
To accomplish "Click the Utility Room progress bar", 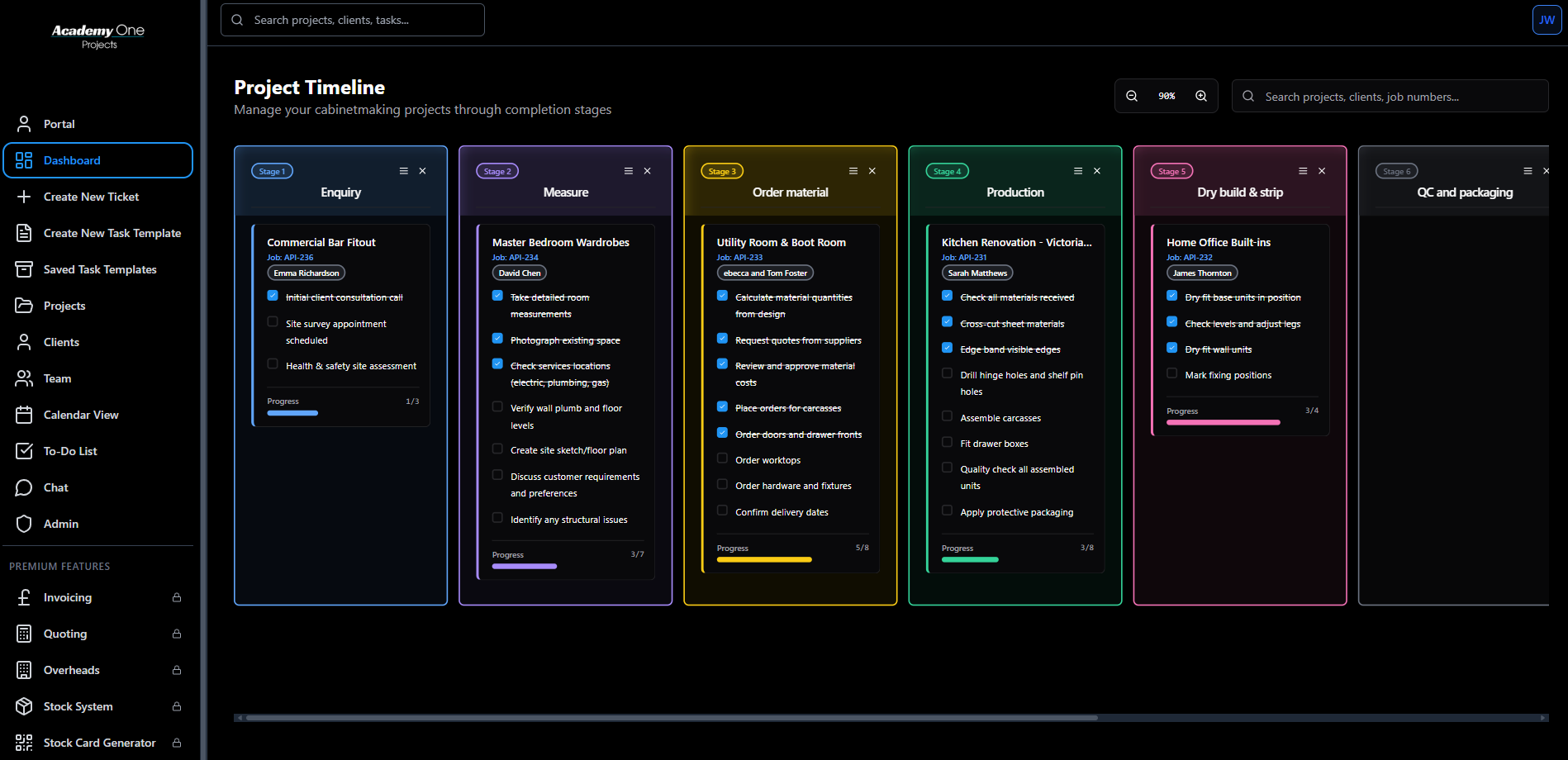I will tap(793, 560).
